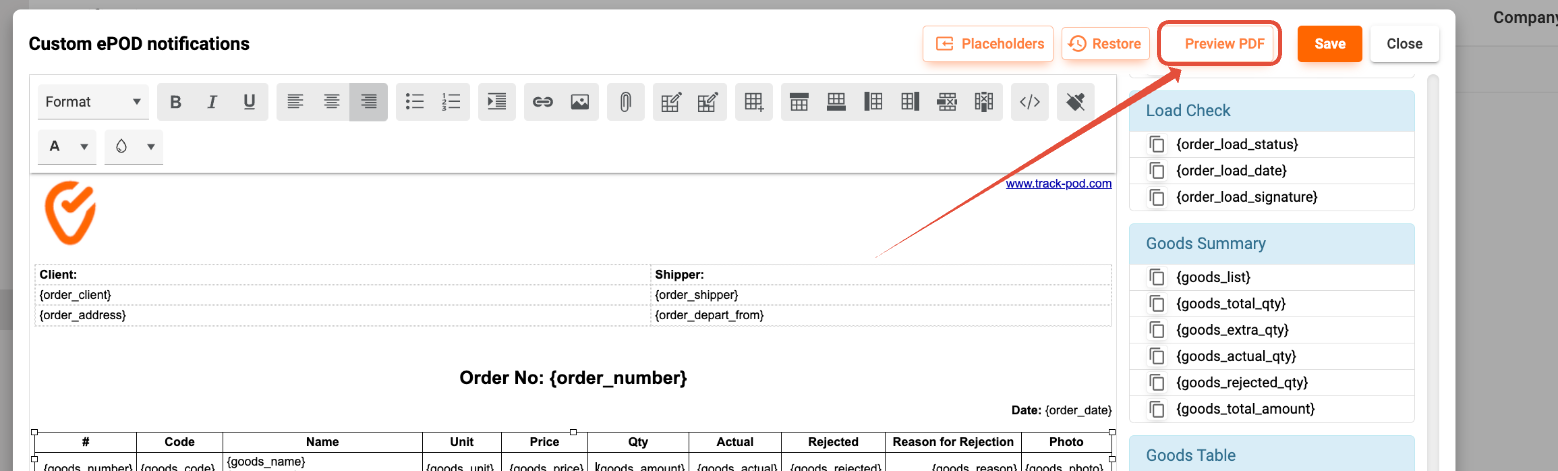1558x471 pixels.
Task: Open the background color dropdown
Action: [134, 146]
